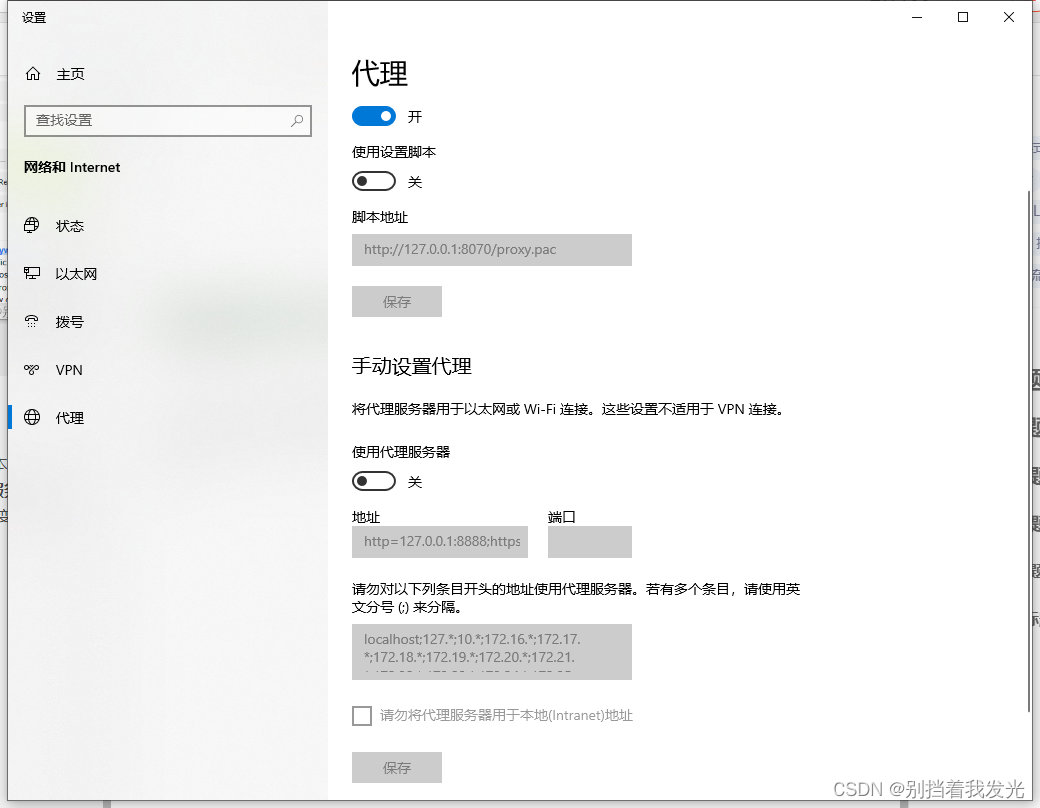This screenshot has height=808, width=1040.
Task: Select the 以太网 (Ethernet) icon
Action: tap(34, 273)
